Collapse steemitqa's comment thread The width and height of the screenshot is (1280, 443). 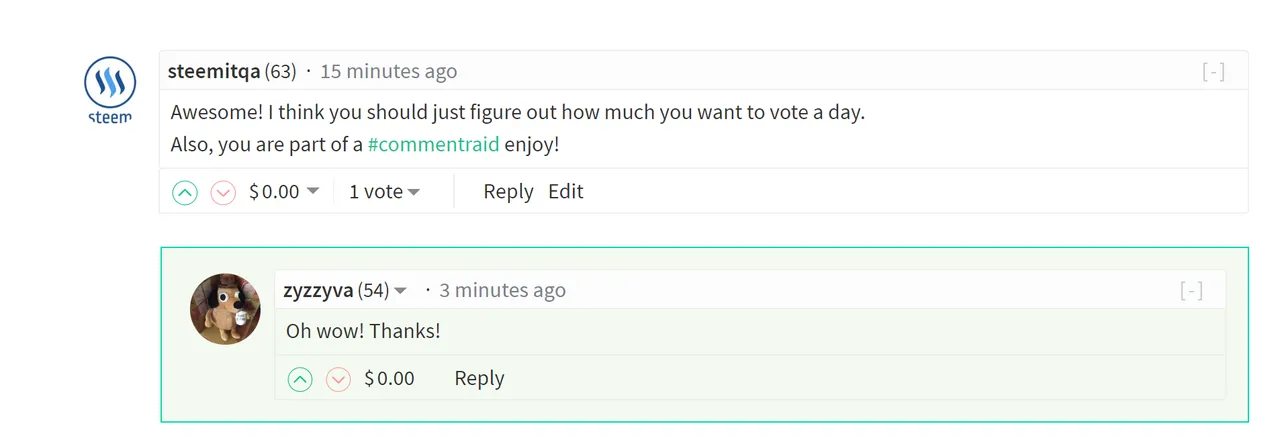1213,72
